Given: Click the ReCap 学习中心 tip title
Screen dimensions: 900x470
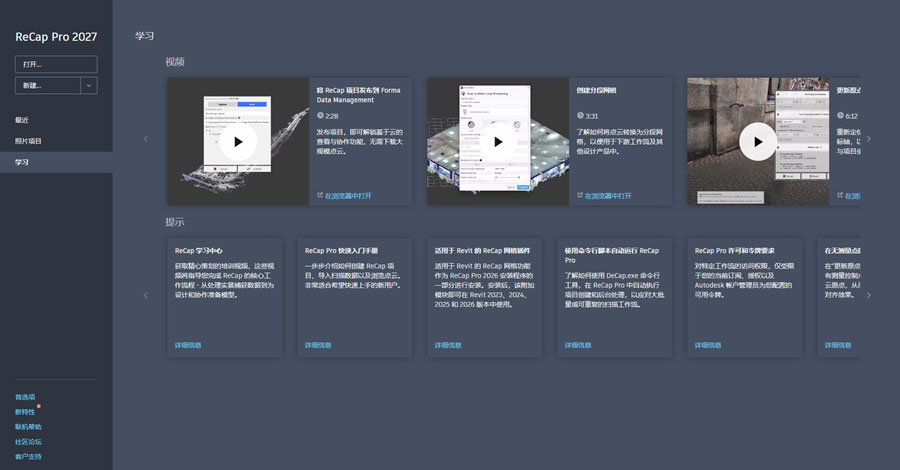Looking at the screenshot, I should 199,251.
